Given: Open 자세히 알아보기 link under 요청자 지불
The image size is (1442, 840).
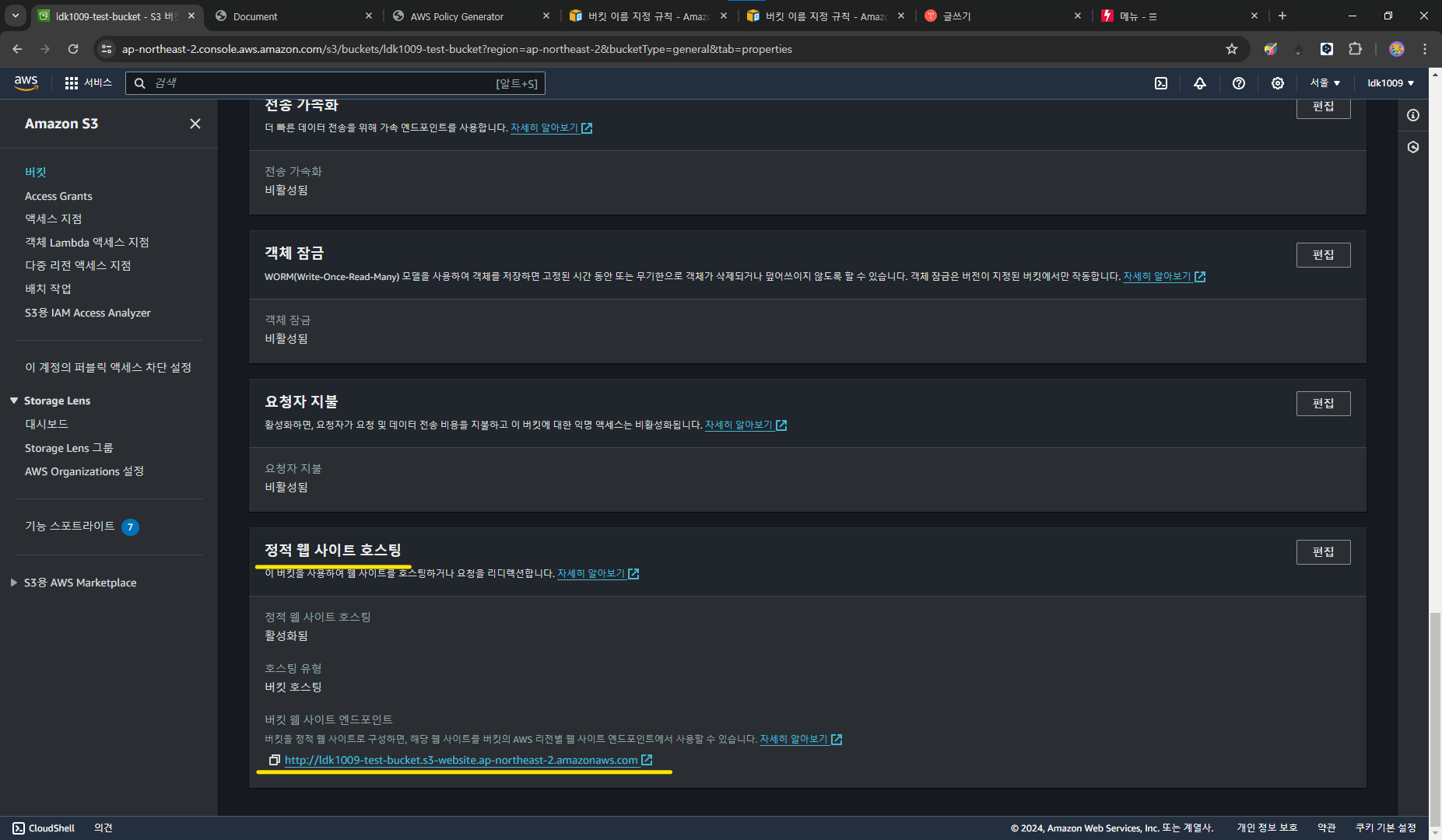Looking at the screenshot, I should tap(746, 425).
